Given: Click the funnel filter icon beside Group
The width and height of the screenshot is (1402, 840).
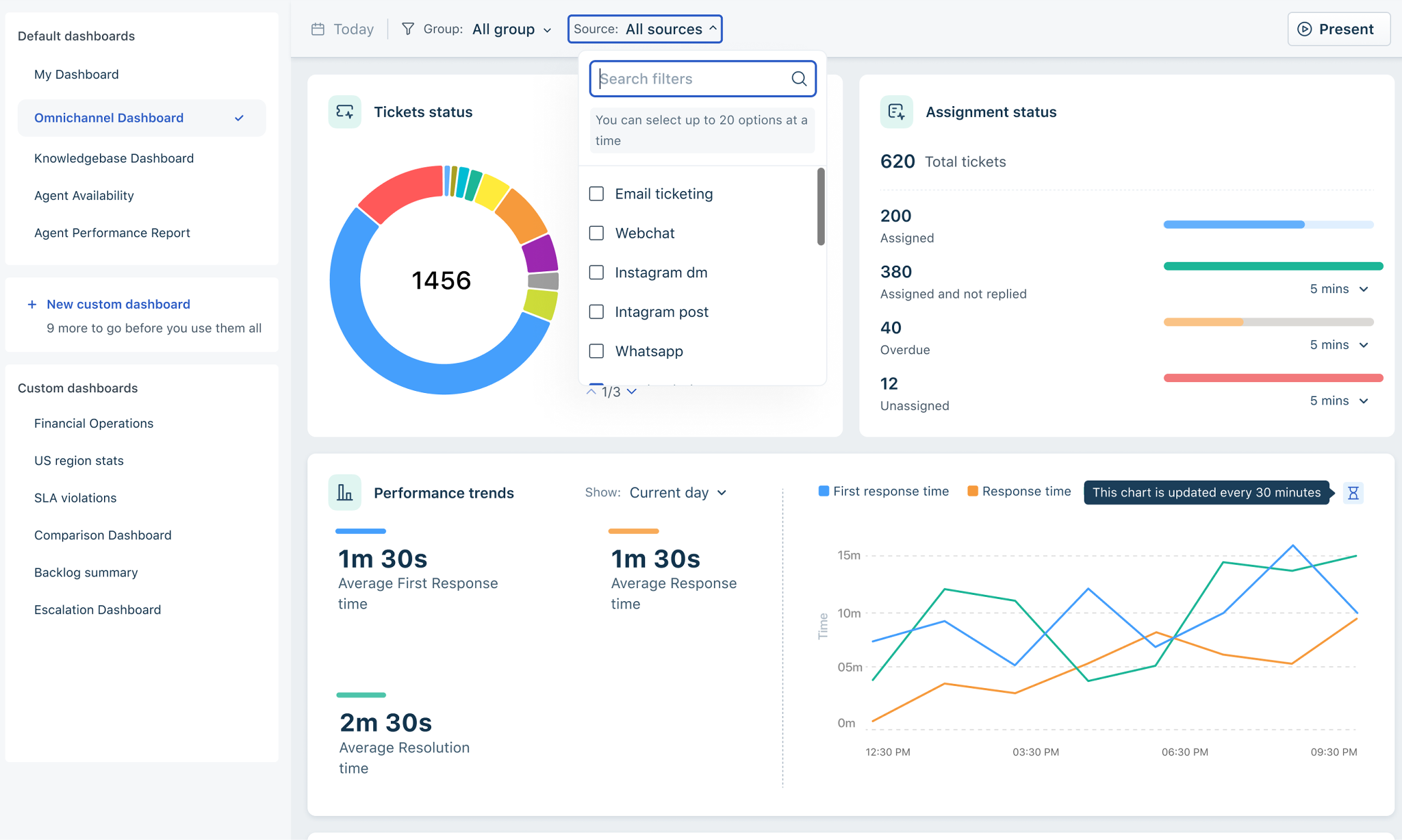Looking at the screenshot, I should 408,29.
